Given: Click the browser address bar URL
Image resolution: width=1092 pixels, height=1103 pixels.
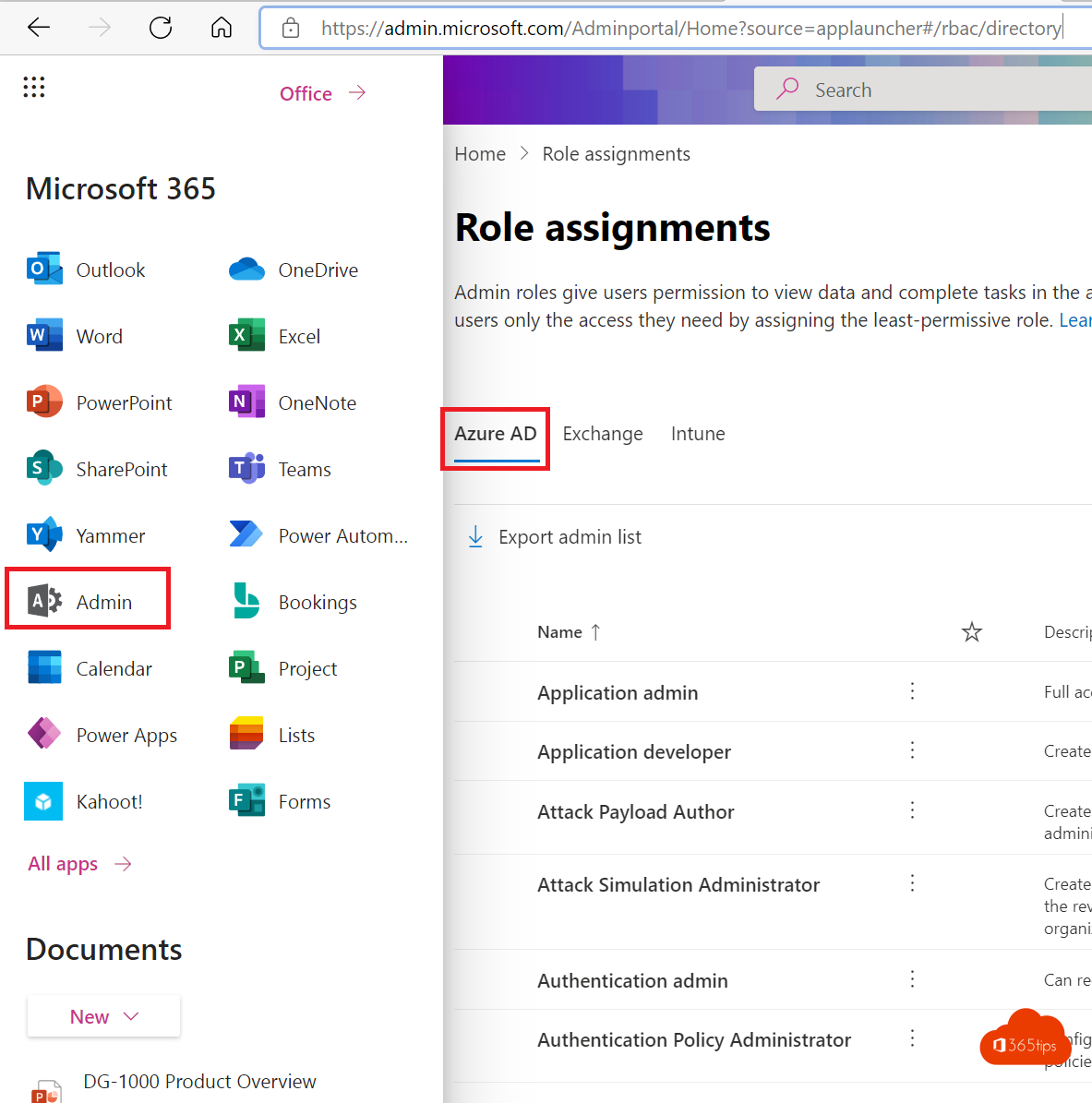Looking at the screenshot, I should (x=690, y=28).
